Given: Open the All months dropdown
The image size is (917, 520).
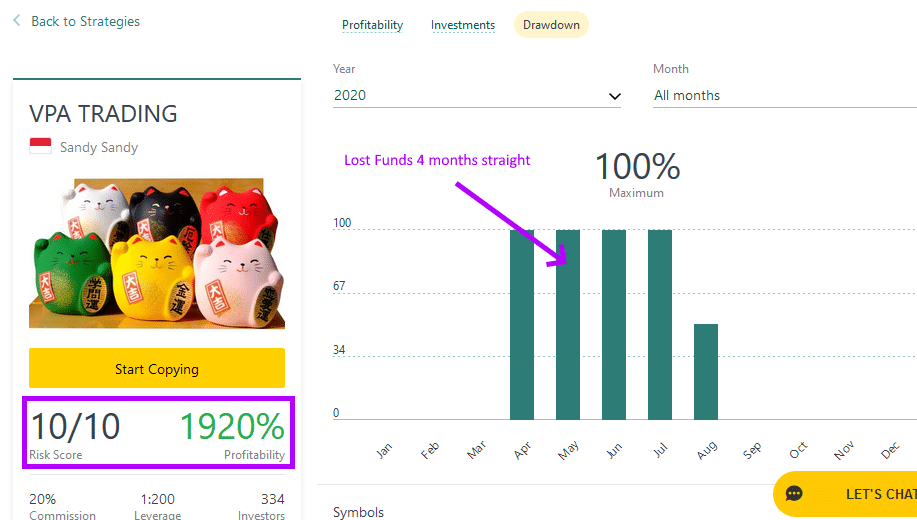Looking at the screenshot, I should pos(785,95).
